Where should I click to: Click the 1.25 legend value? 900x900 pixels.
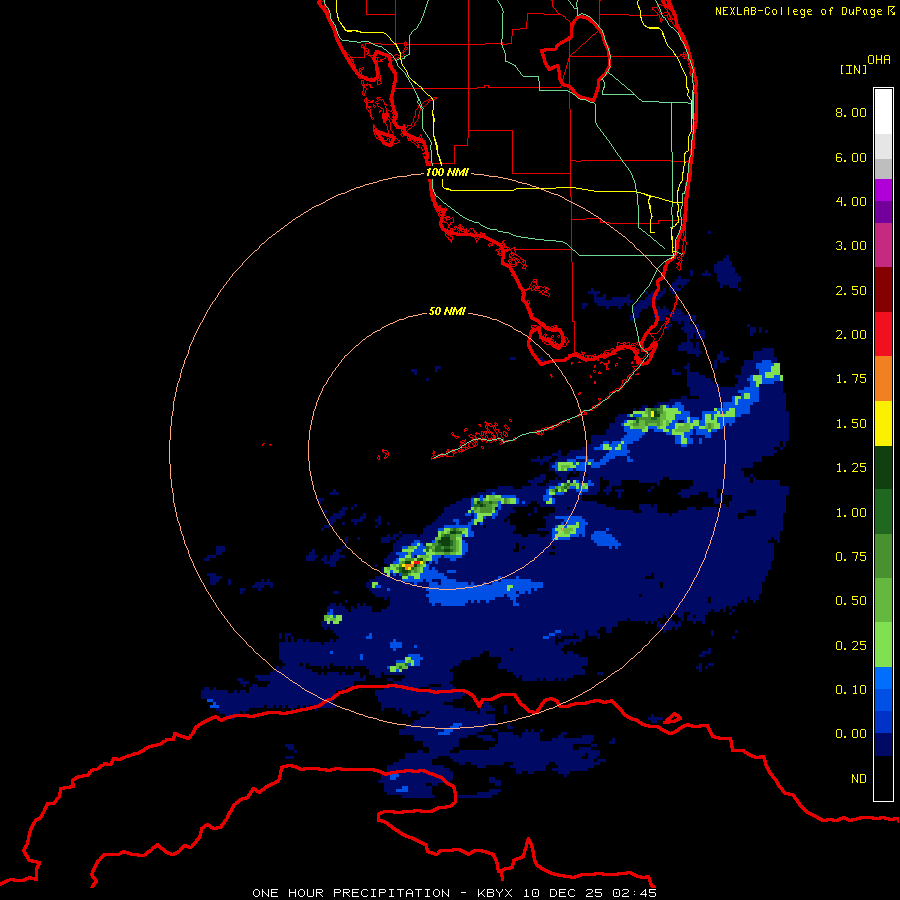tap(851, 468)
